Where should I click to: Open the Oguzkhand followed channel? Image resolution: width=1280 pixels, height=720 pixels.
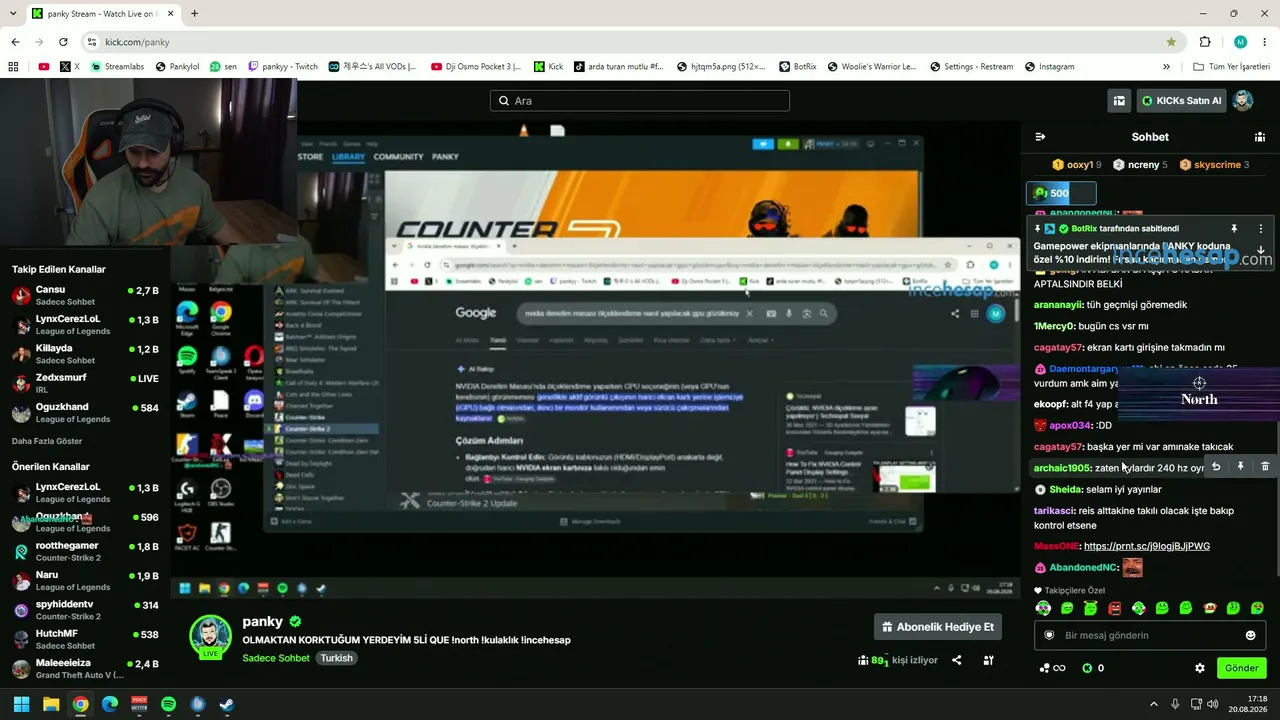[84, 412]
